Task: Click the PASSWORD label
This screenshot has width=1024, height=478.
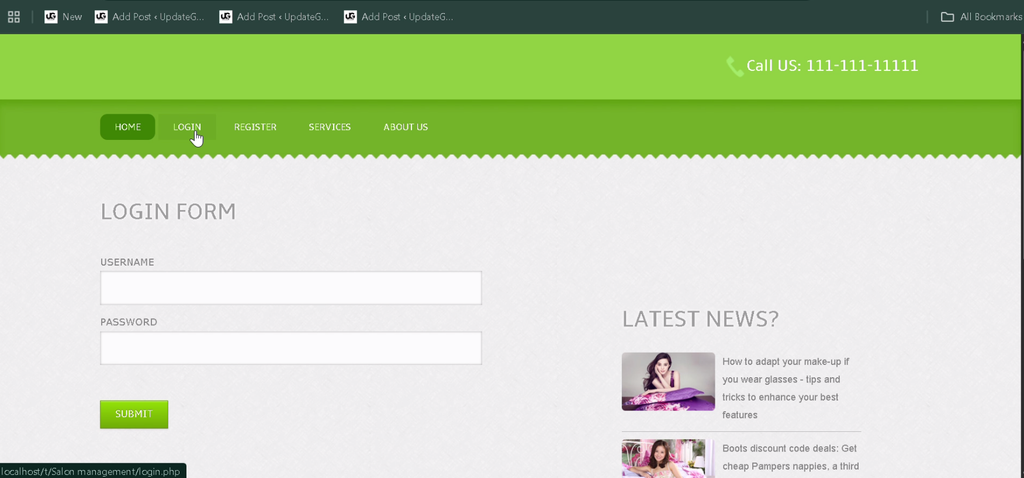Action: 129,322
